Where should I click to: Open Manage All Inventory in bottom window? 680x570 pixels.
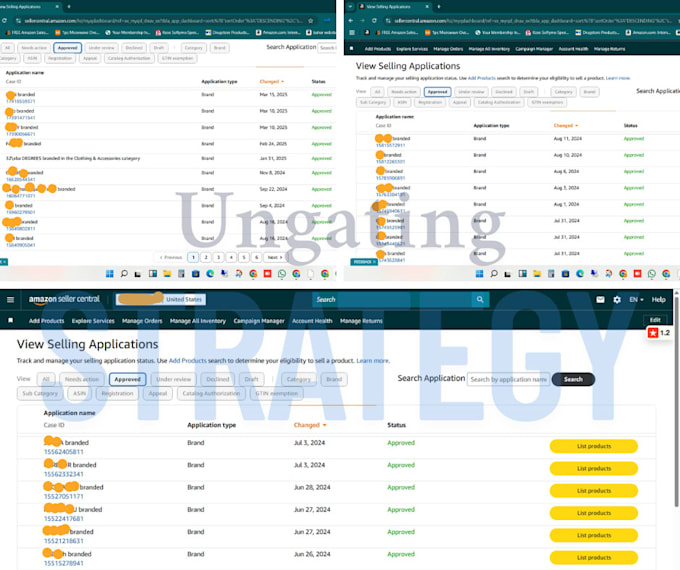(198, 321)
